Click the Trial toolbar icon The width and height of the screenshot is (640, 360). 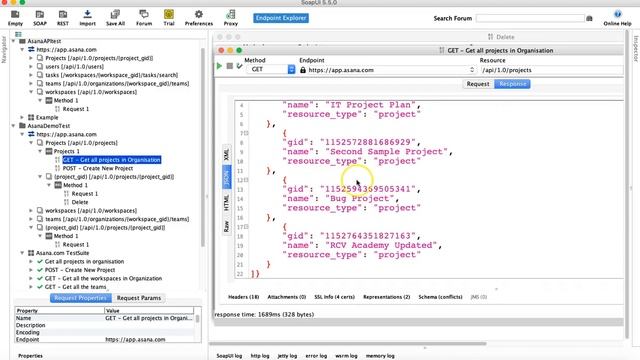point(169,18)
